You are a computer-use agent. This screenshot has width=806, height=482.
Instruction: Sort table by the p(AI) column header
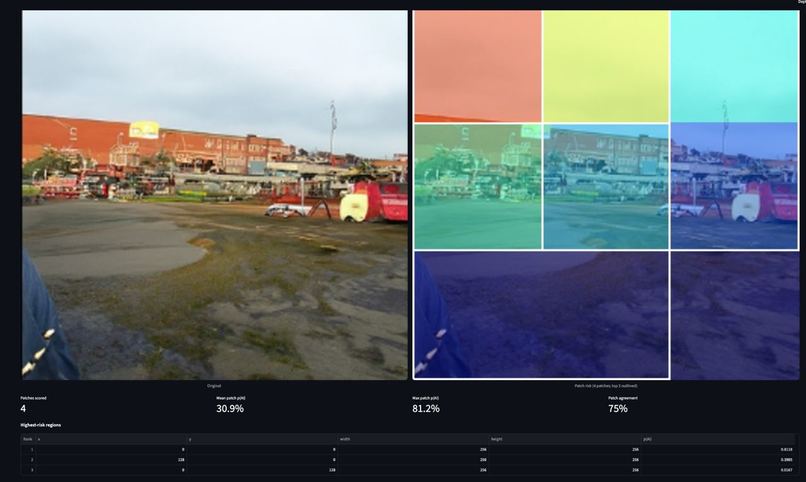click(717, 439)
